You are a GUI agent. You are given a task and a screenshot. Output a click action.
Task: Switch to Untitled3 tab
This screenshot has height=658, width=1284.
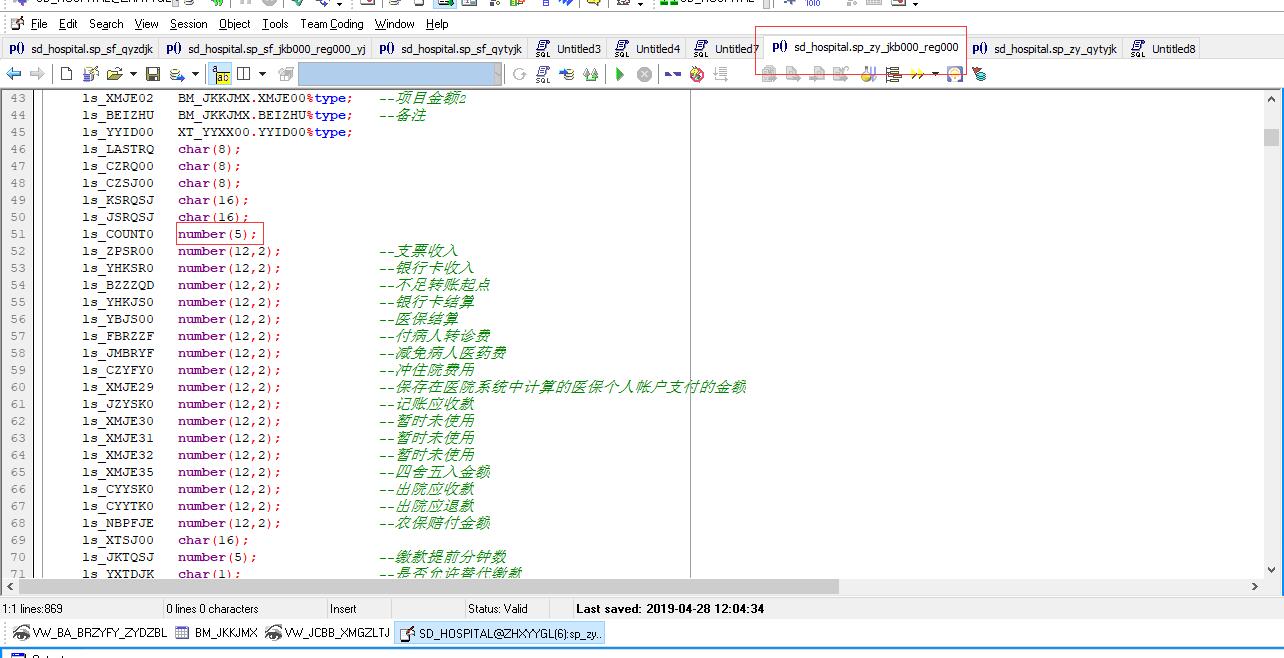pyautogui.click(x=568, y=48)
